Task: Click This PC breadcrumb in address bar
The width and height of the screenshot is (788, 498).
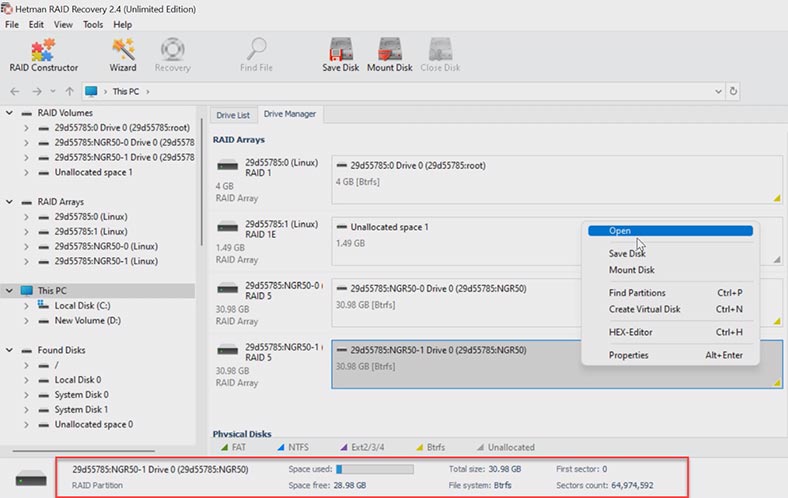Action: click(x=126, y=91)
